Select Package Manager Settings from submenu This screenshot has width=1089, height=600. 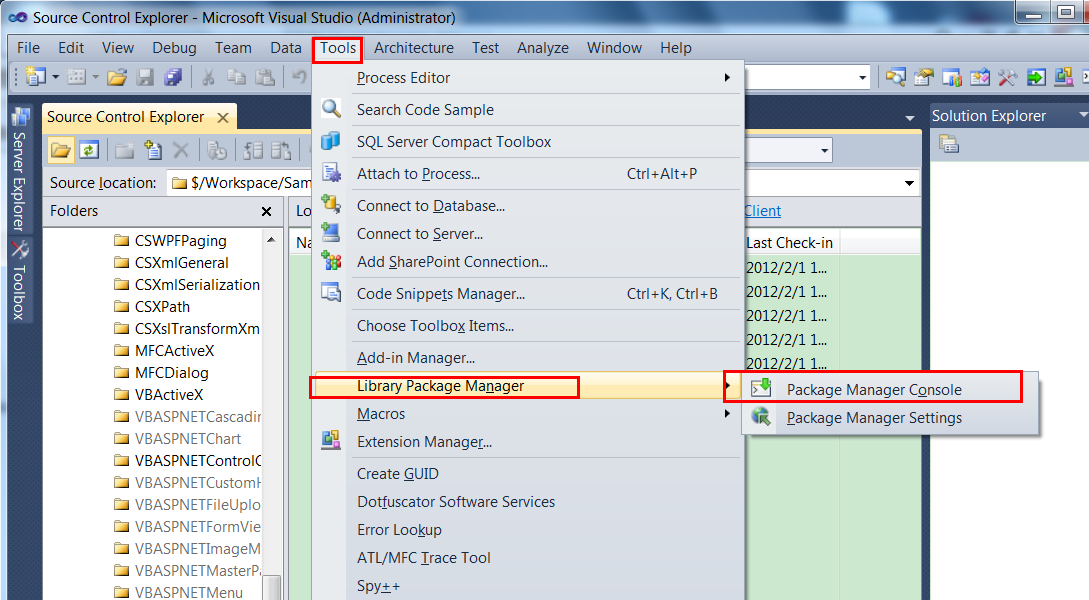[x=873, y=417]
